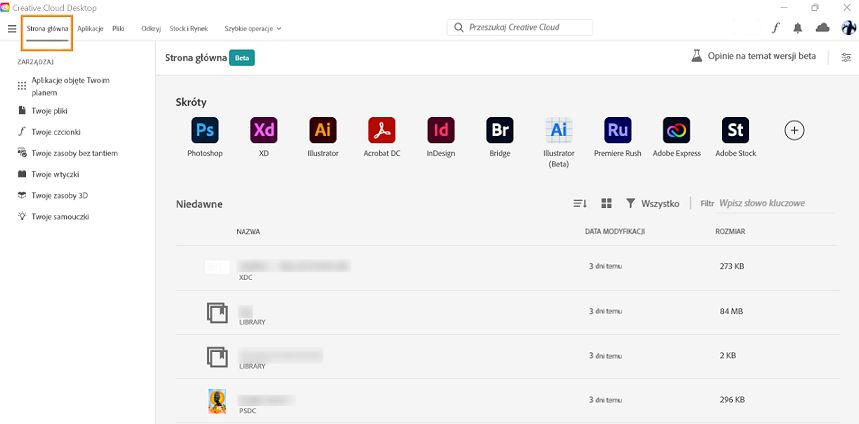Click Opinie na temat wersji beta

point(761,56)
